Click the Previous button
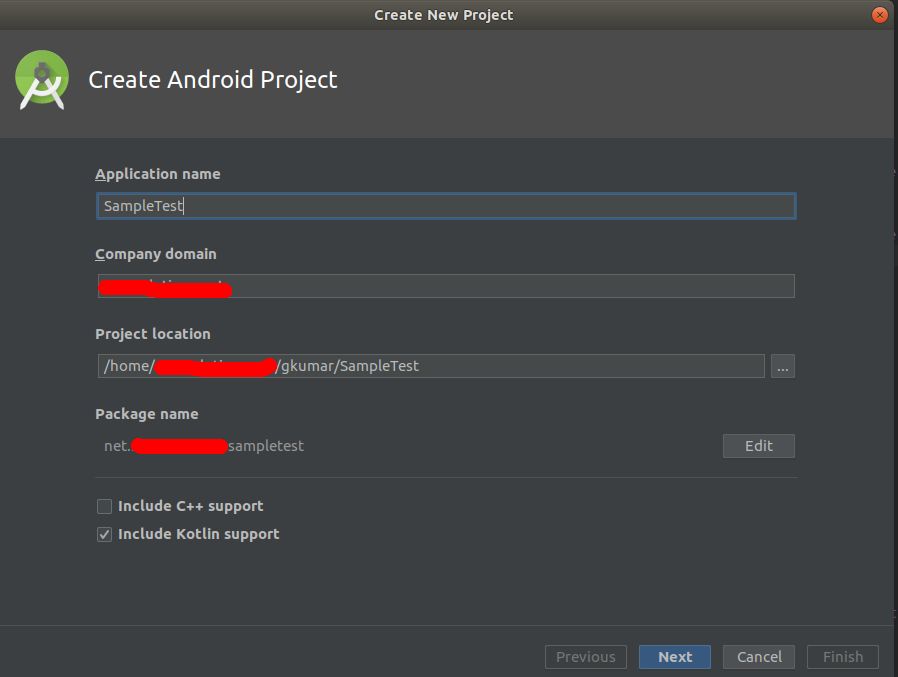This screenshot has width=898, height=677. point(586,657)
